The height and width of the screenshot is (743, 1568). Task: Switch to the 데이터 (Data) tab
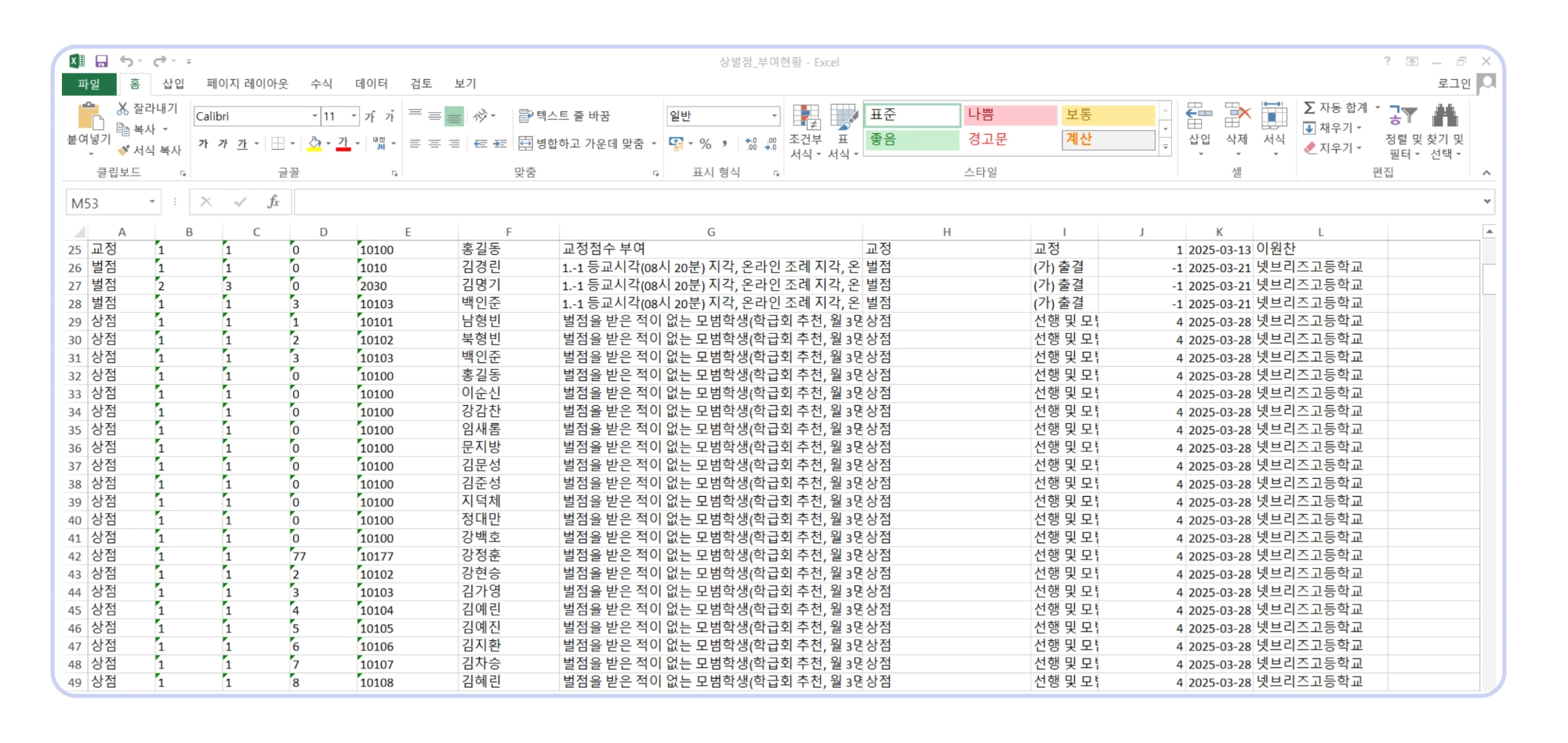(372, 84)
